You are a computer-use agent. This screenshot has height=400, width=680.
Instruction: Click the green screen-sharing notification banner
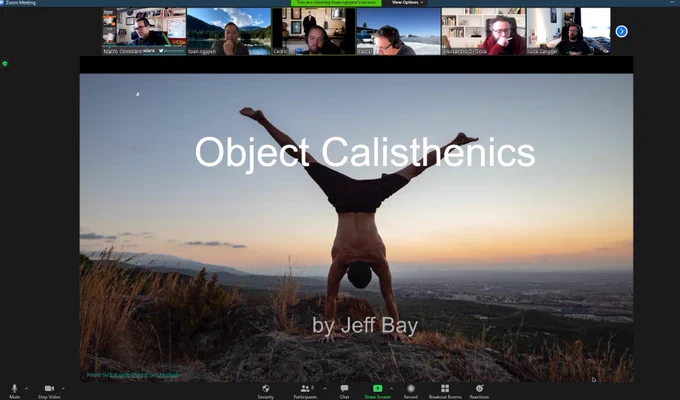pos(336,3)
